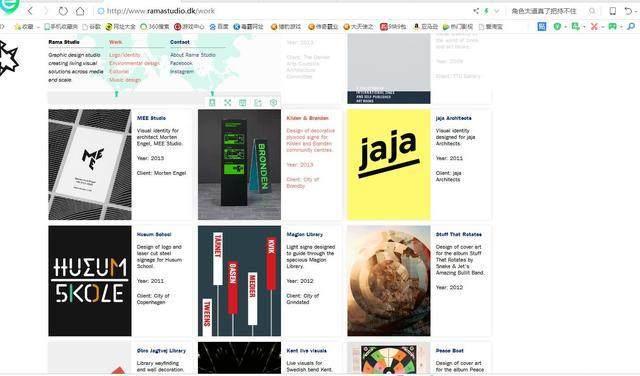The height and width of the screenshot is (376, 640).
Task: Click the blue magnifier icon in bookmarks bar
Action: tap(631, 27)
